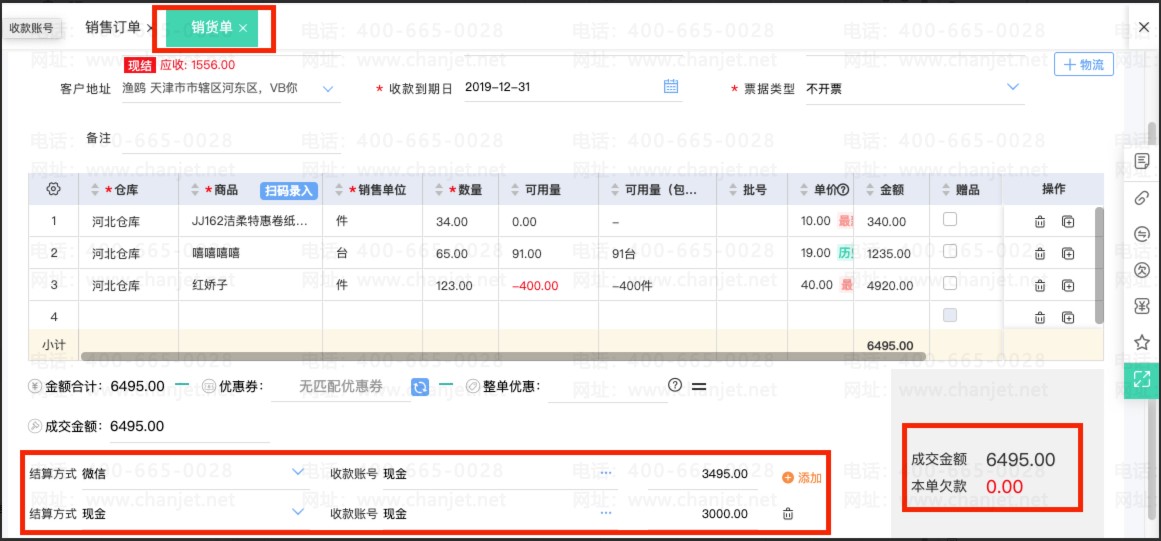This screenshot has width=1161, height=541.
Task: Sort table by 金额 column arrows
Action: (869, 190)
